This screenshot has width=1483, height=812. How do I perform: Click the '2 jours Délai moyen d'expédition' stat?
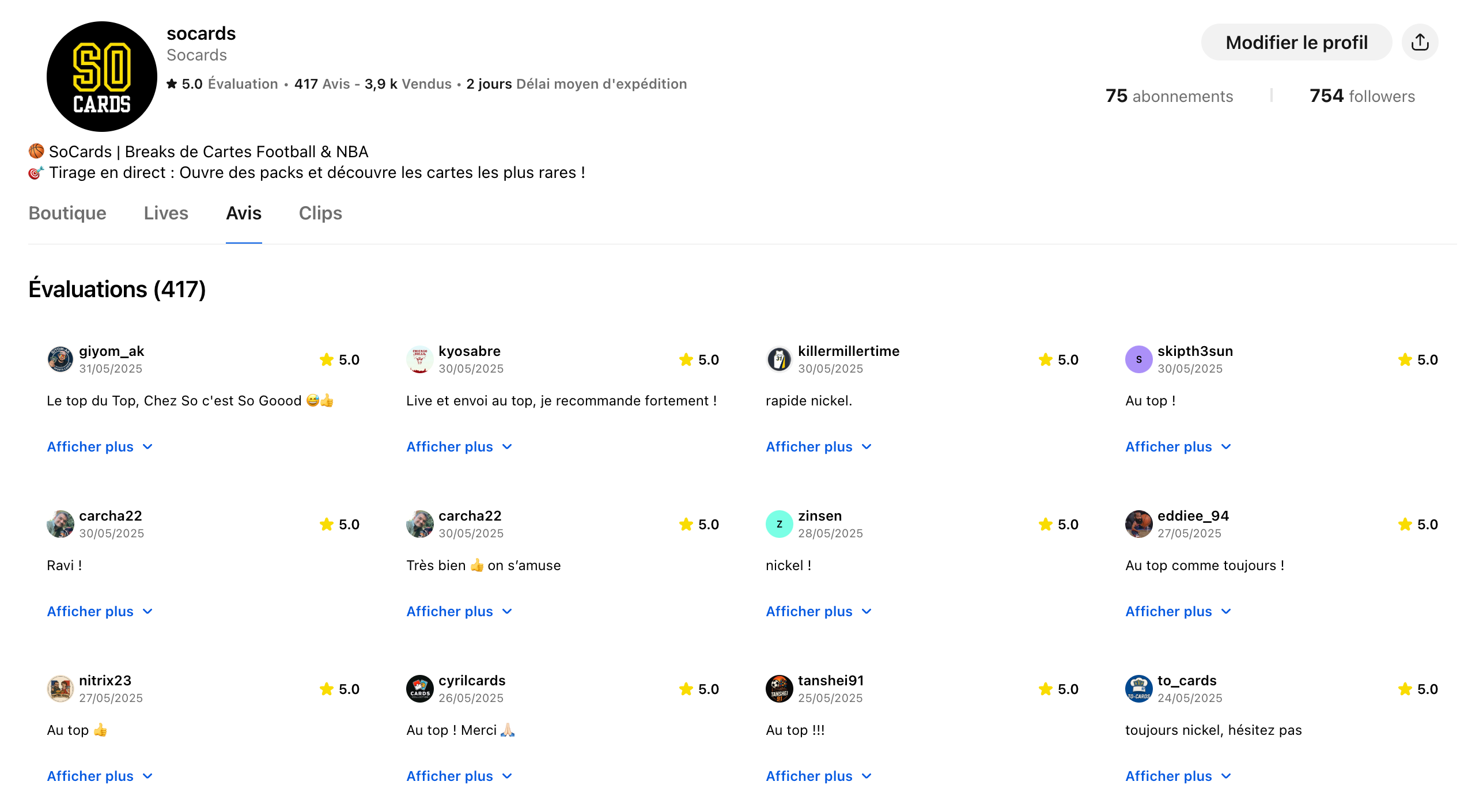pos(576,84)
